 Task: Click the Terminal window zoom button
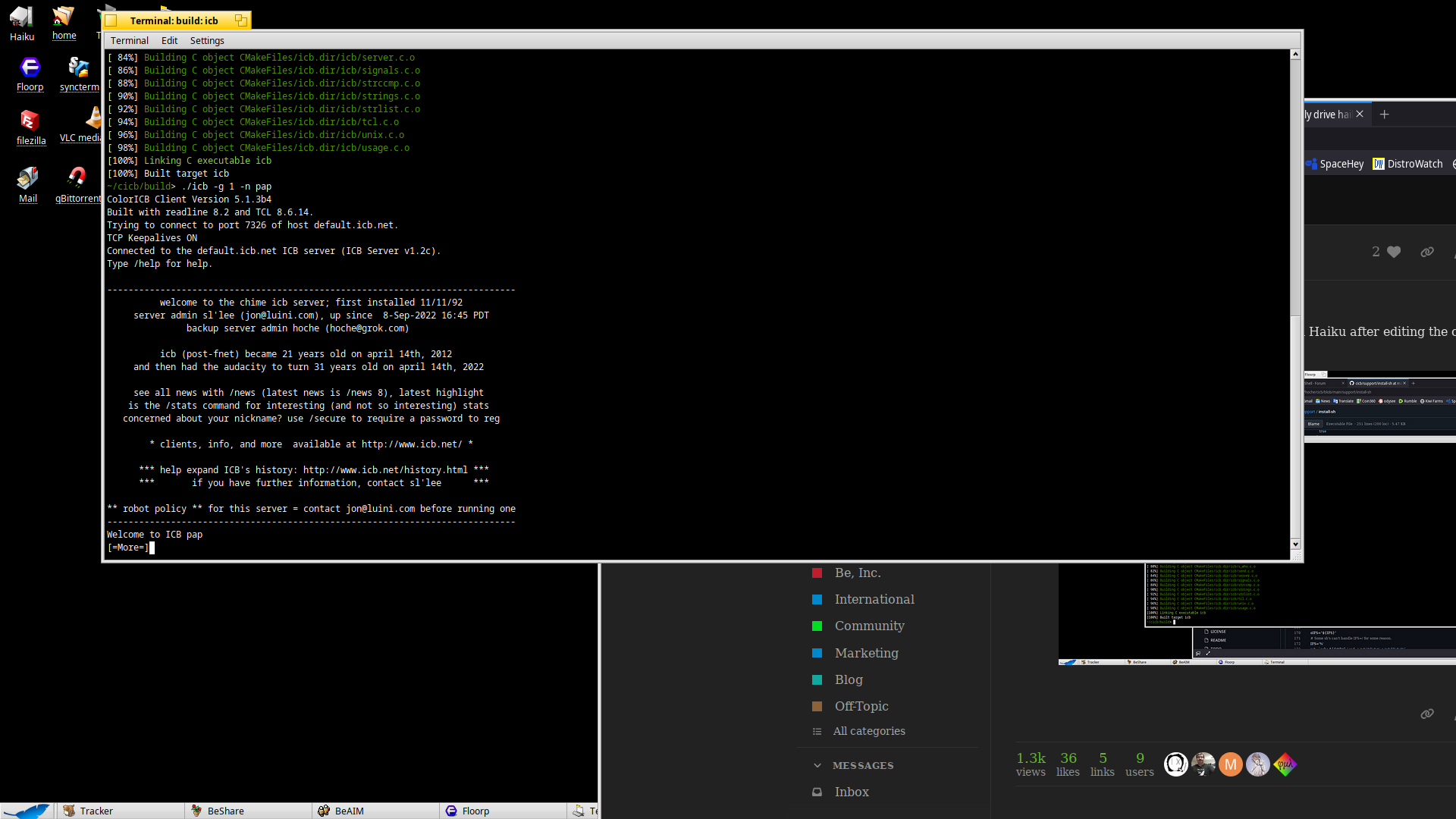coord(240,20)
